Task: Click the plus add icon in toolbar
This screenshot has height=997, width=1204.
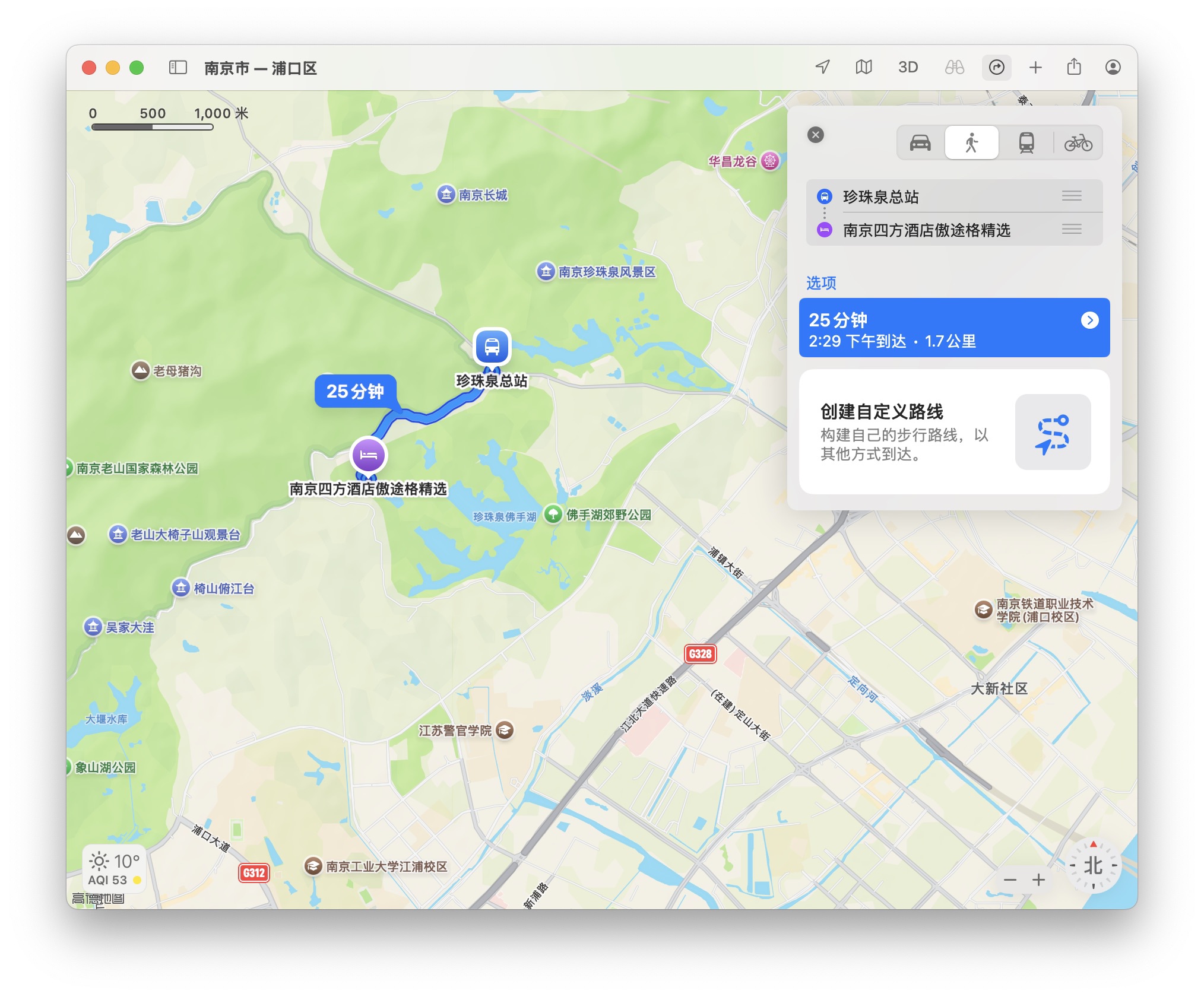Action: point(1035,67)
